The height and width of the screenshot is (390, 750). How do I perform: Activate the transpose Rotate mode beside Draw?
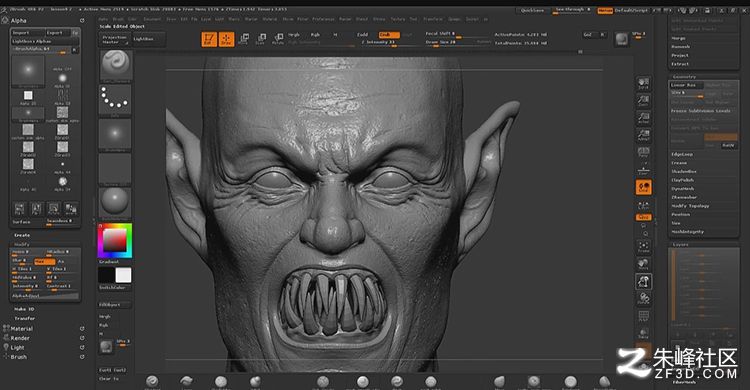tap(278, 38)
